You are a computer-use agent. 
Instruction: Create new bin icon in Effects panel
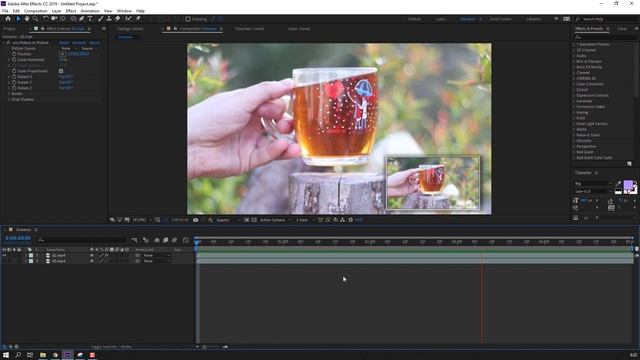[629, 164]
